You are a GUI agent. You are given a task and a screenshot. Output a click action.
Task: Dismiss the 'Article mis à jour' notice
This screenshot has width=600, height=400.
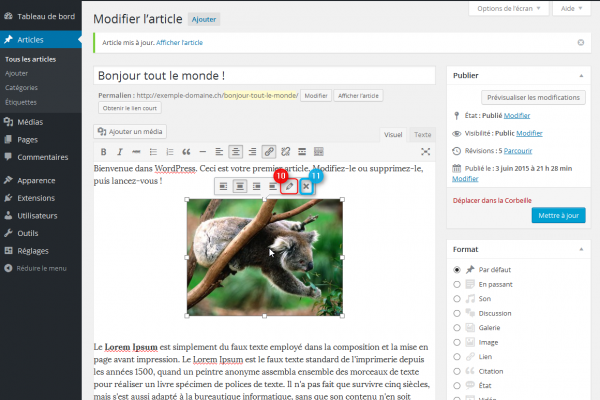[x=580, y=43]
